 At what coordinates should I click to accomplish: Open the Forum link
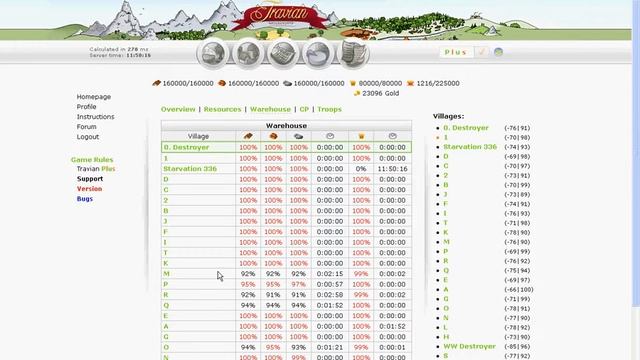[87, 127]
